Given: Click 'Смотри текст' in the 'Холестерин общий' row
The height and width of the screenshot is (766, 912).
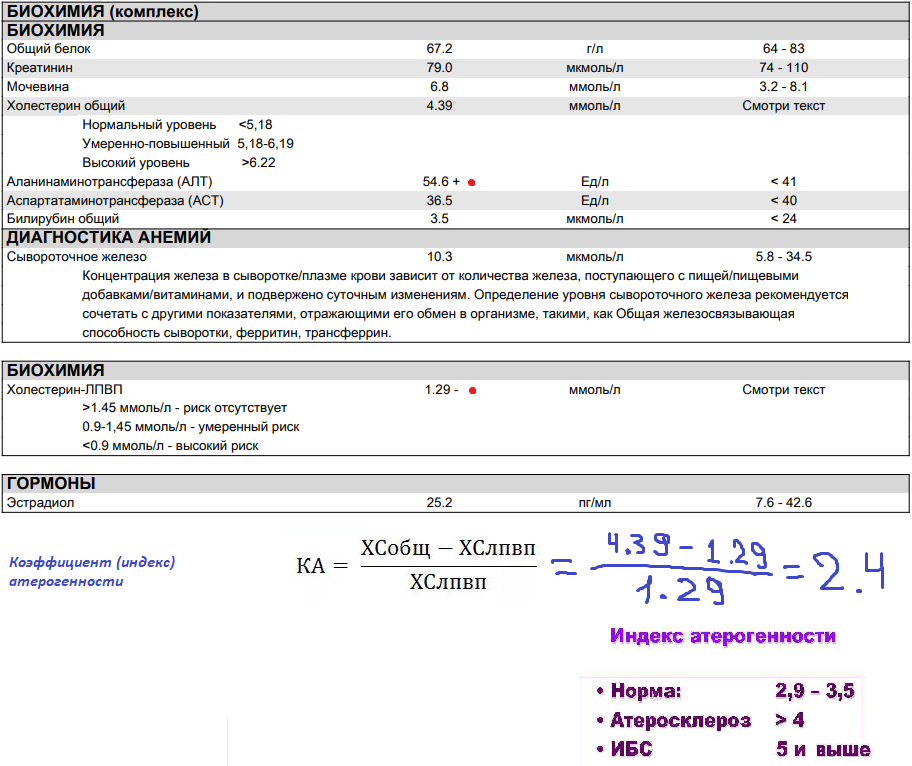Looking at the screenshot, I should (783, 105).
